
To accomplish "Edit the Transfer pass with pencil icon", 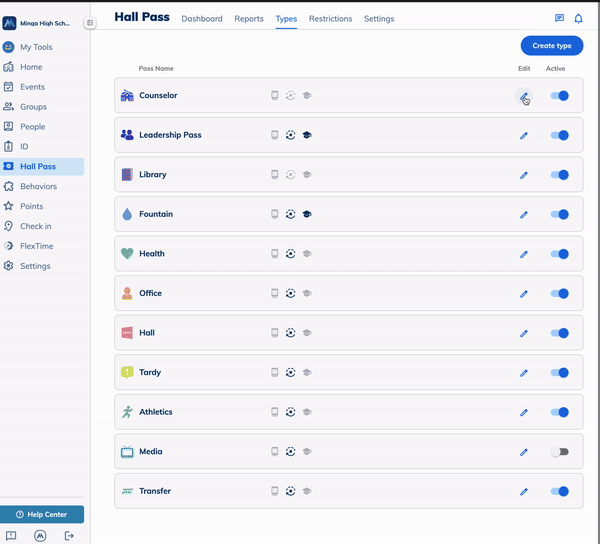I will coord(523,492).
